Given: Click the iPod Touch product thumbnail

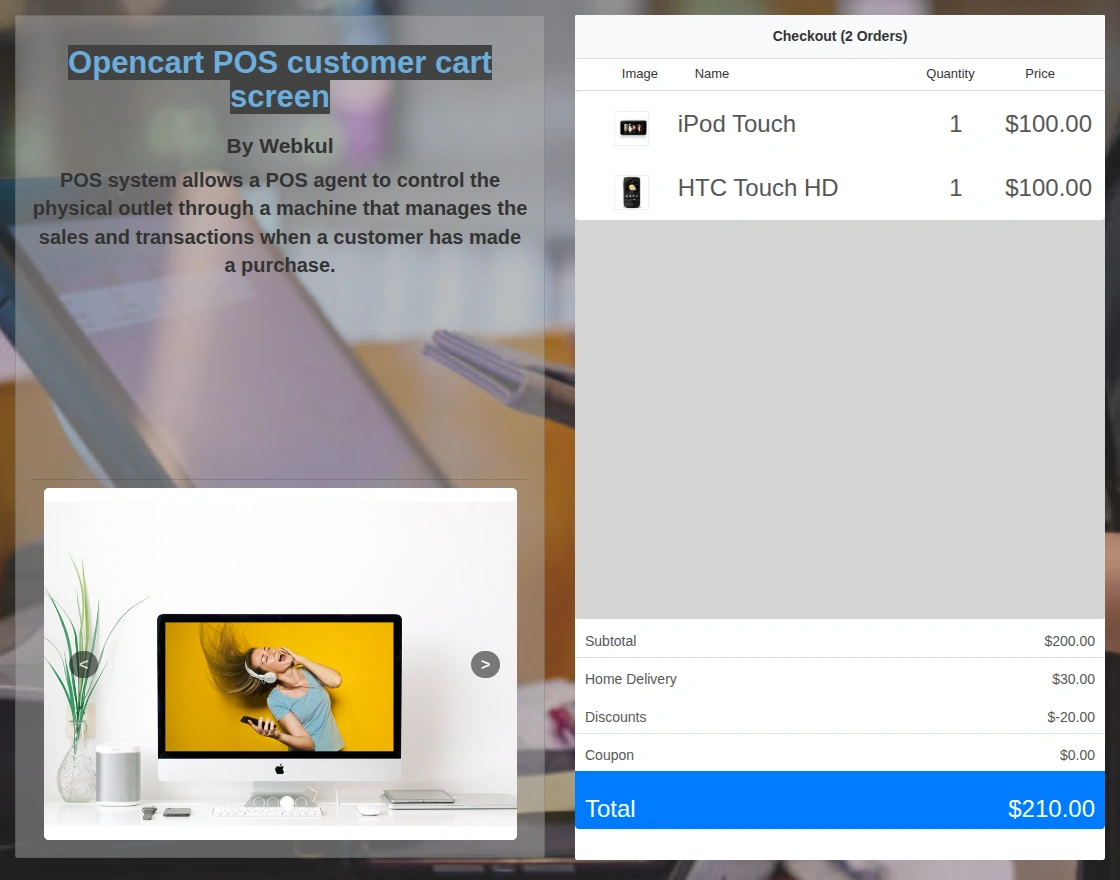Looking at the screenshot, I should (x=631, y=128).
